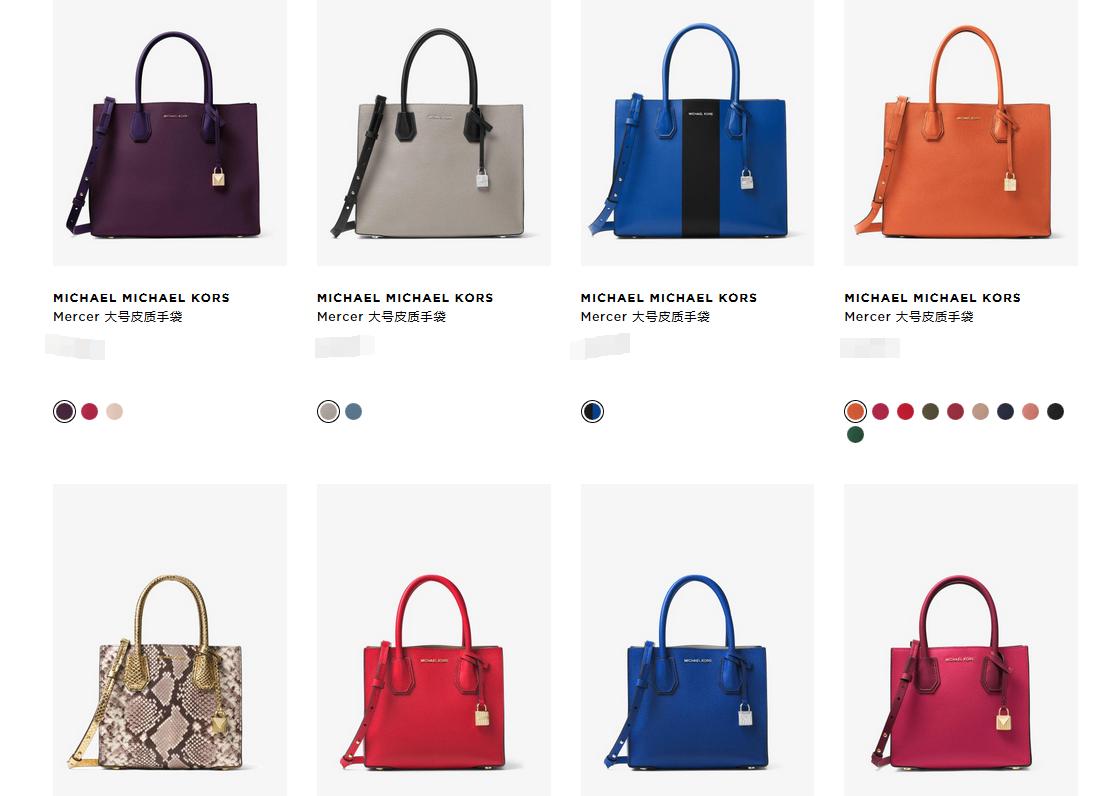1096x796 pixels.
Task: Open the orange Mercer tote product image
Action: point(960,133)
